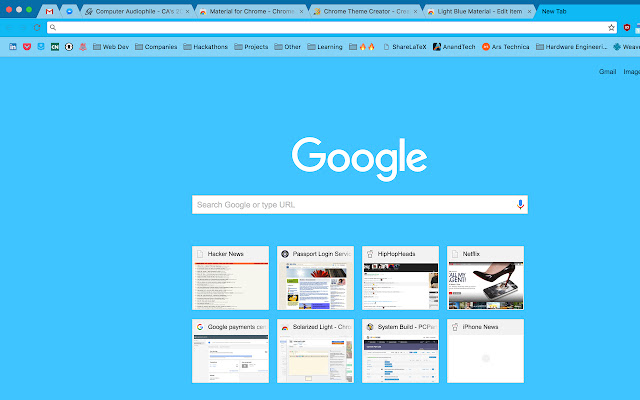Screen dimensions: 640x400
Task: Start voice search with the microphone
Action: (520, 204)
